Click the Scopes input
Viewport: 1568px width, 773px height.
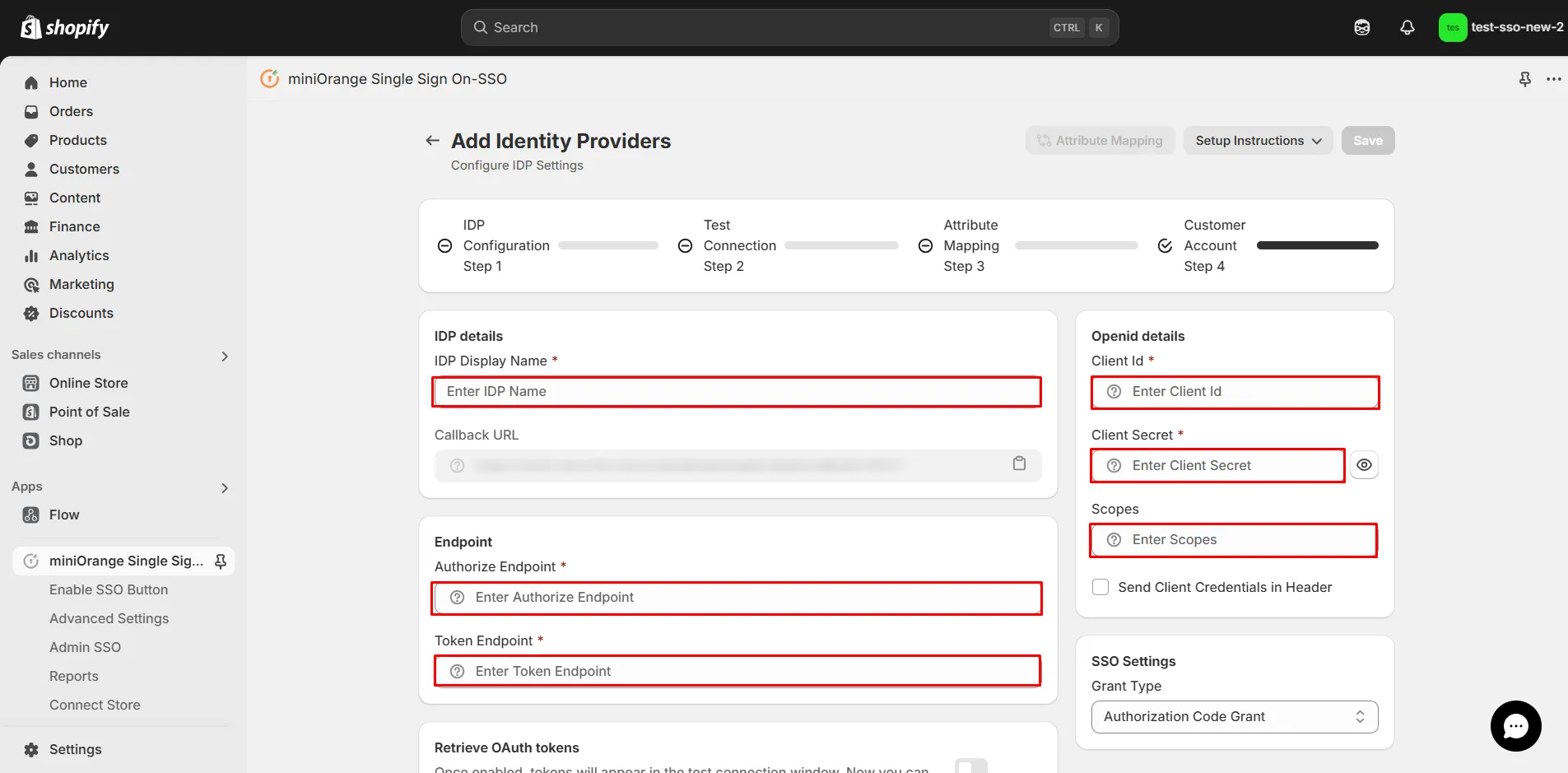coord(1234,540)
